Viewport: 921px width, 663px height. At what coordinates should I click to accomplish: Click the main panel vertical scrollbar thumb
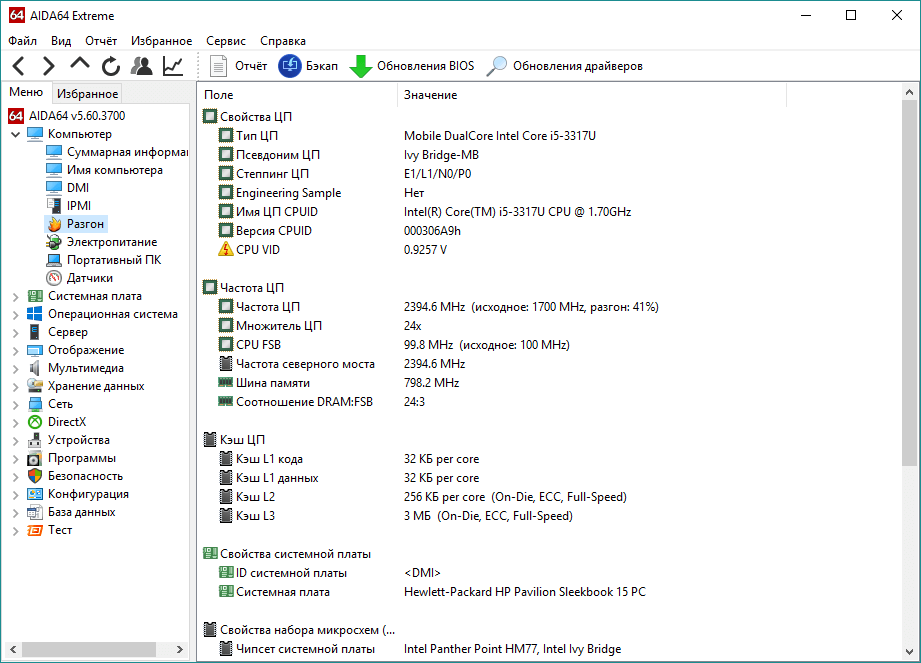[x=909, y=283]
